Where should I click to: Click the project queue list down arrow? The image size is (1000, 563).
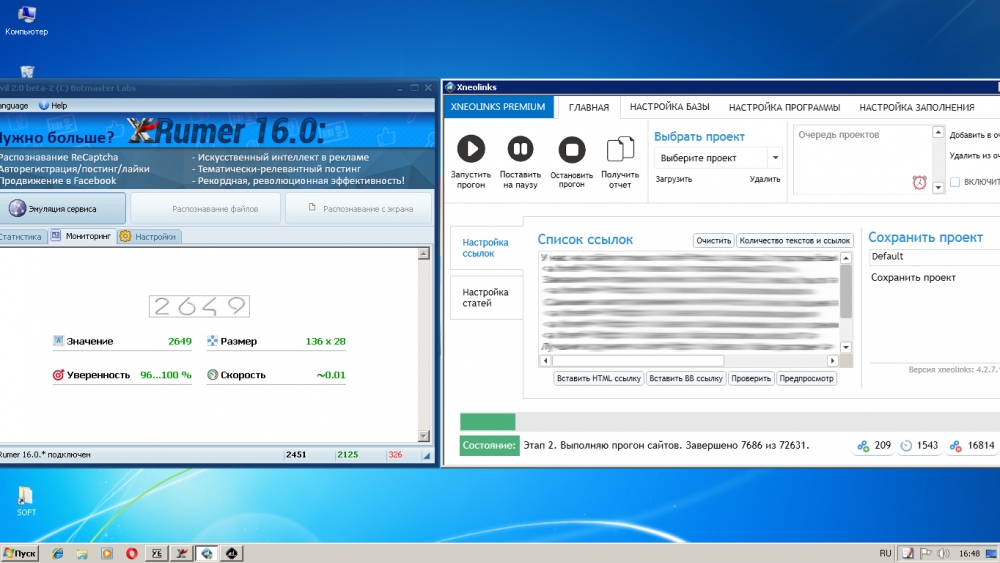938,187
